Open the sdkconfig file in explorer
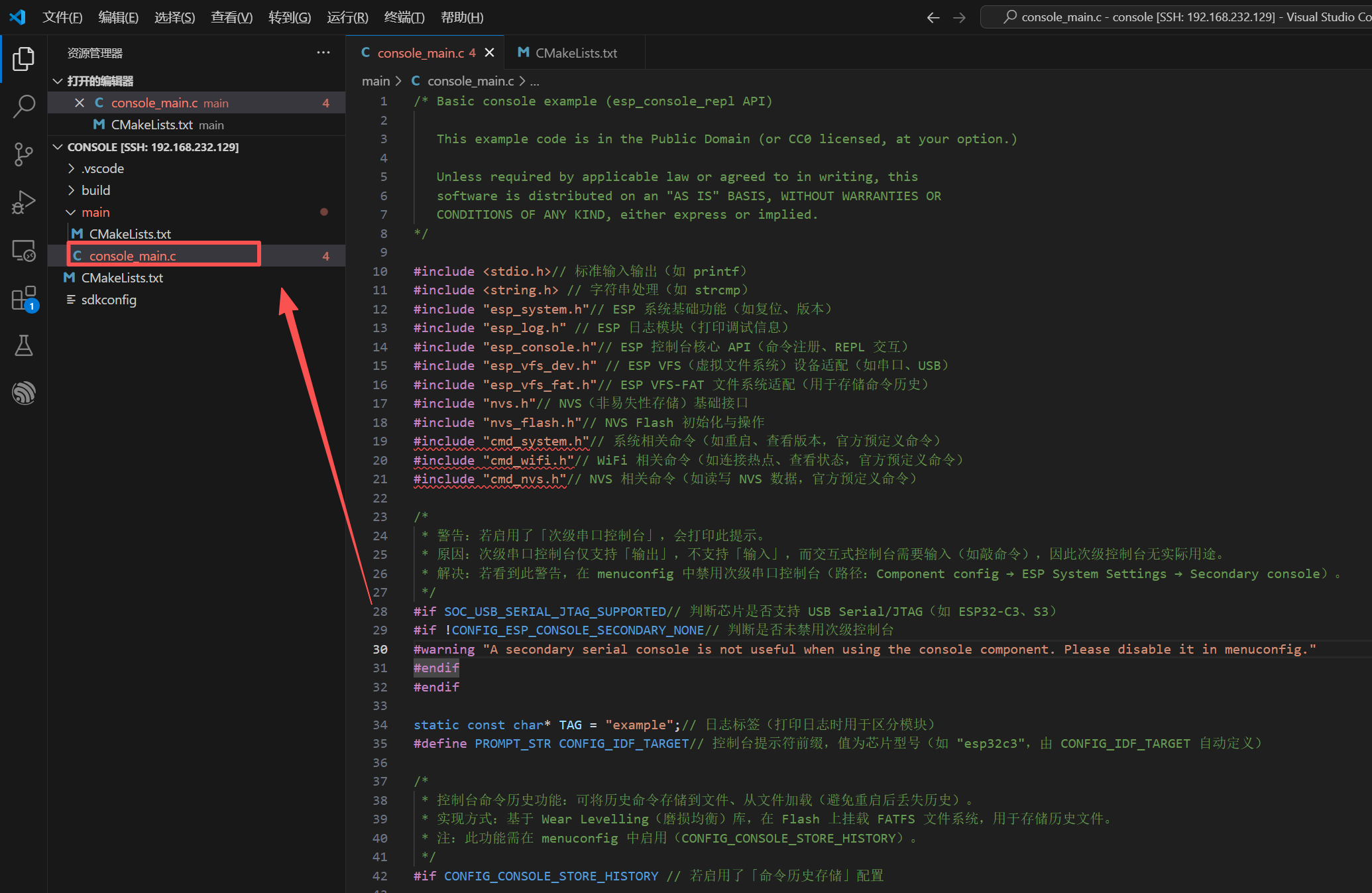The height and width of the screenshot is (893, 1372). (109, 300)
